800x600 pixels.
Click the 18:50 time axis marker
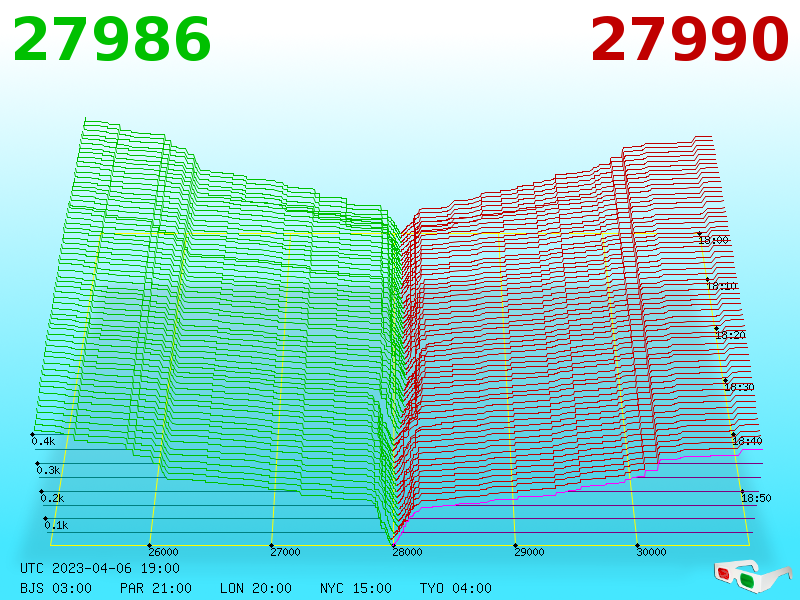tap(756, 498)
